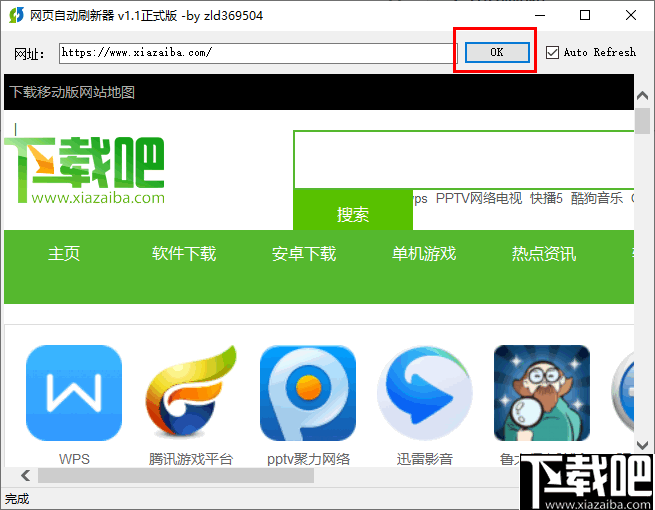Click the horizontal scrollbar left arrow
This screenshot has width=655, height=510.
pos(25,475)
